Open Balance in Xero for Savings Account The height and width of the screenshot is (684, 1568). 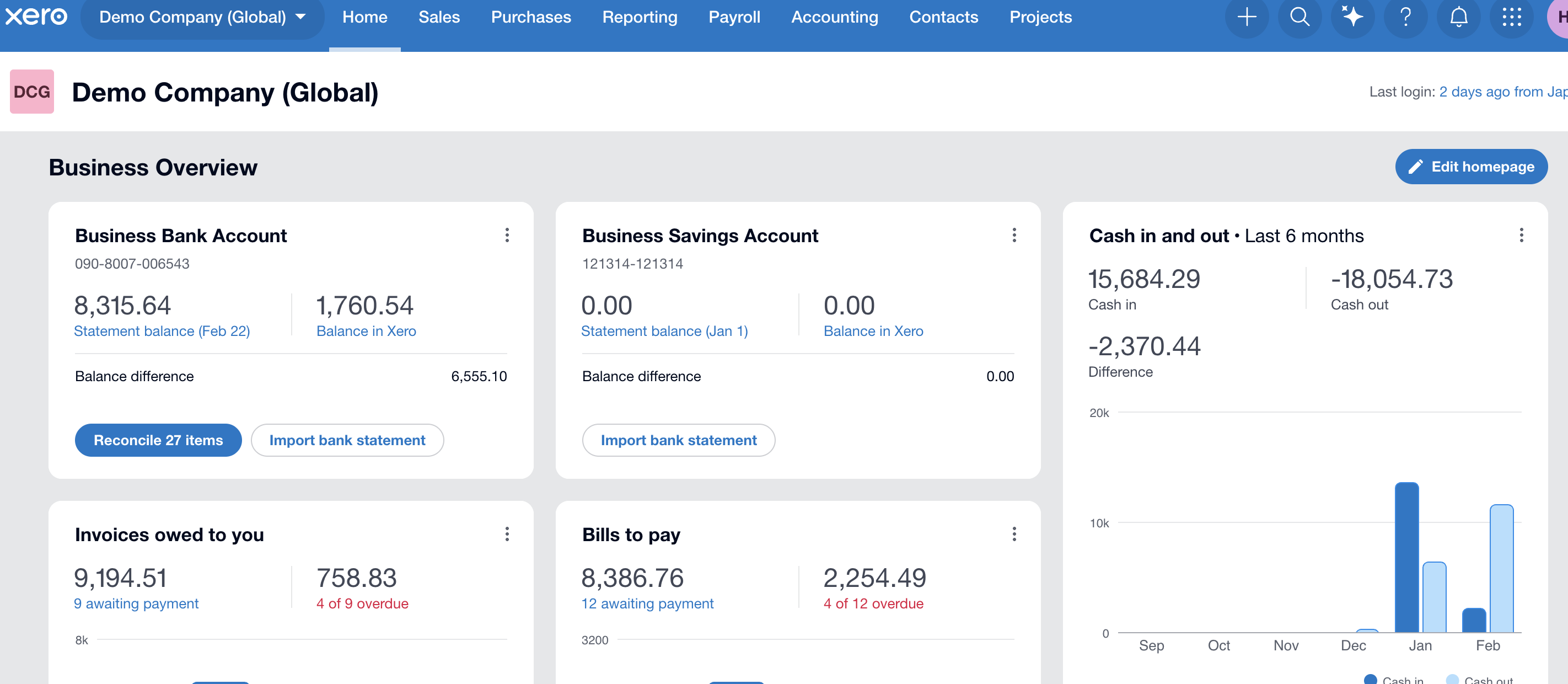coord(873,331)
